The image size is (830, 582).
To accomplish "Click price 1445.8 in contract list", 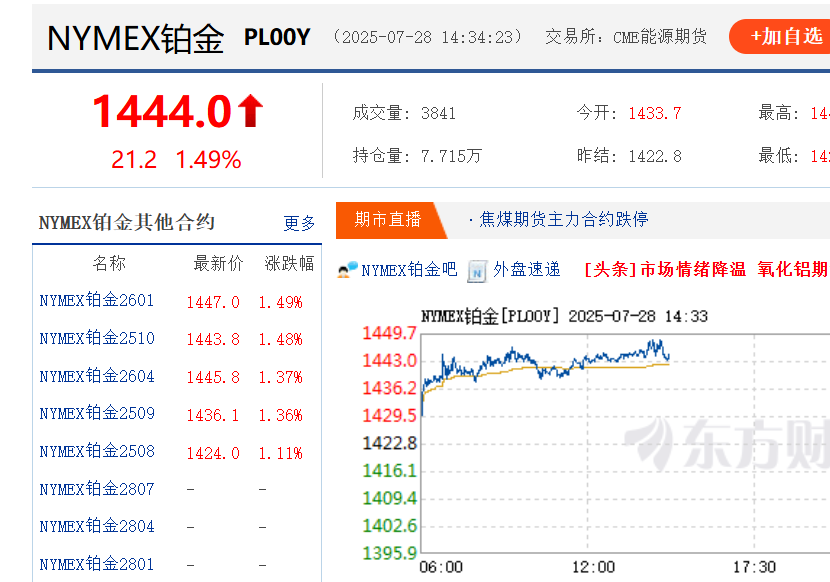I will click(213, 378).
